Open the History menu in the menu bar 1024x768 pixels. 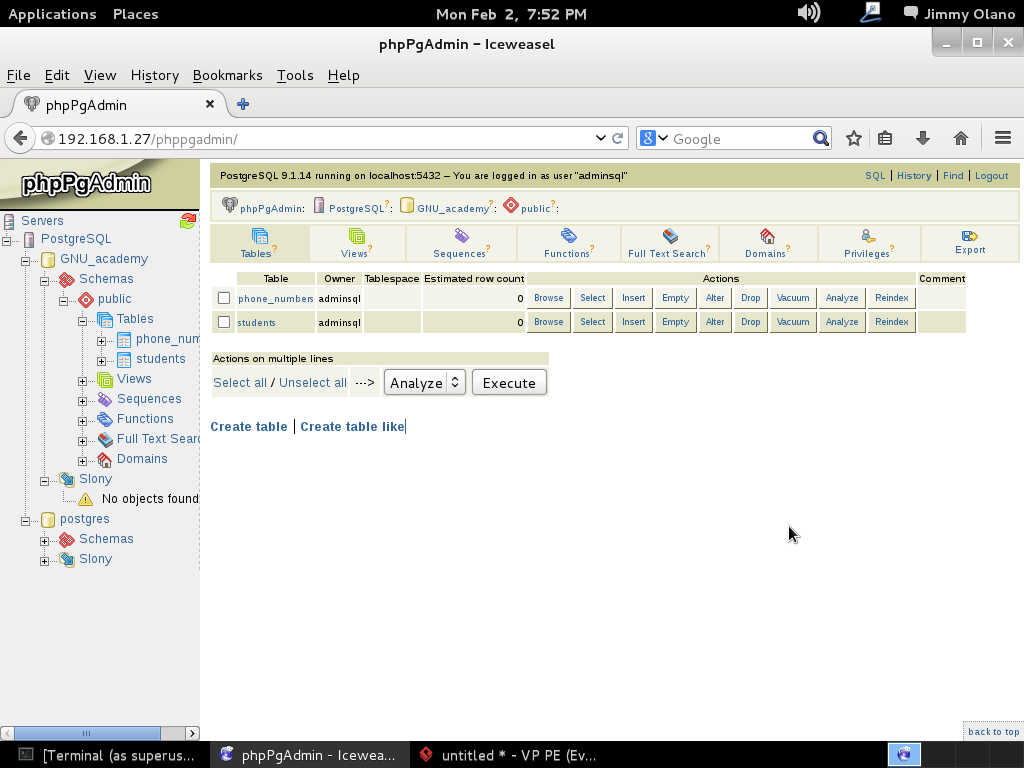[154, 75]
